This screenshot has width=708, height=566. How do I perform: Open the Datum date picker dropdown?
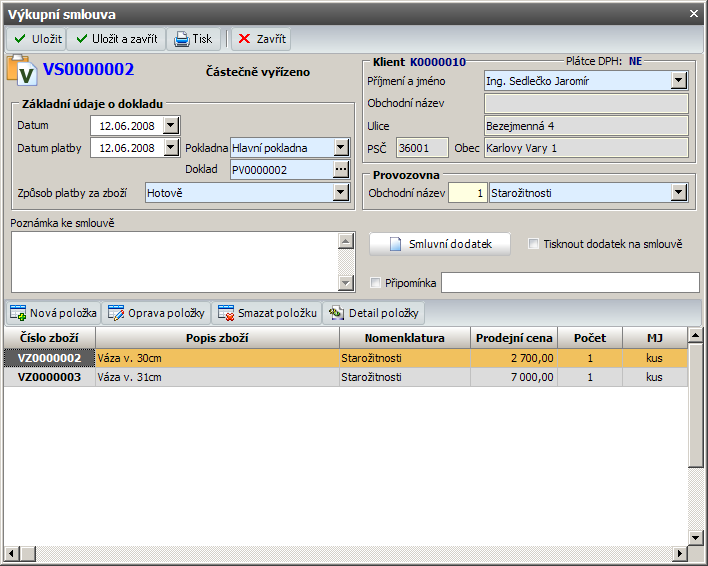point(170,125)
